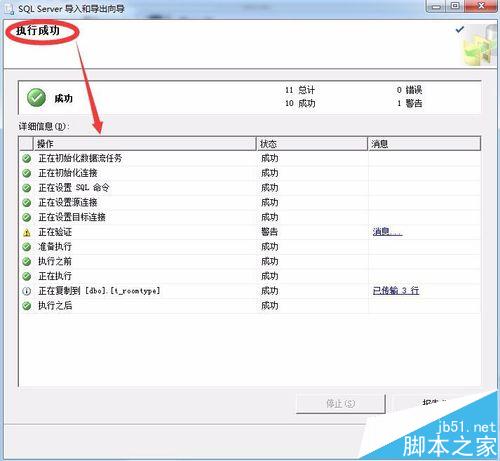500x461 pixels.
Task: Click the status icon beside 正在初始化数据流任务
Action: pos(26,158)
